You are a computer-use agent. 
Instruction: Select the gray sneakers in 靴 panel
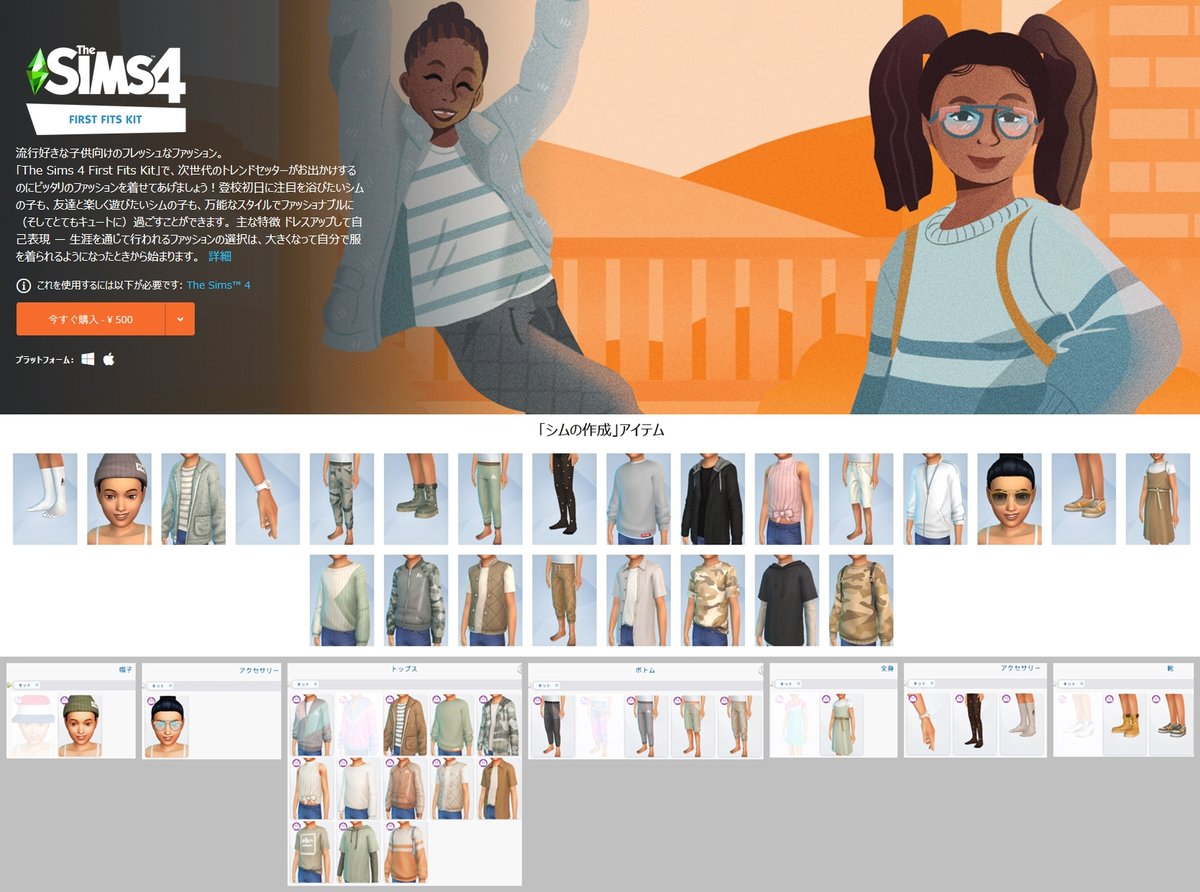[x=1171, y=724]
